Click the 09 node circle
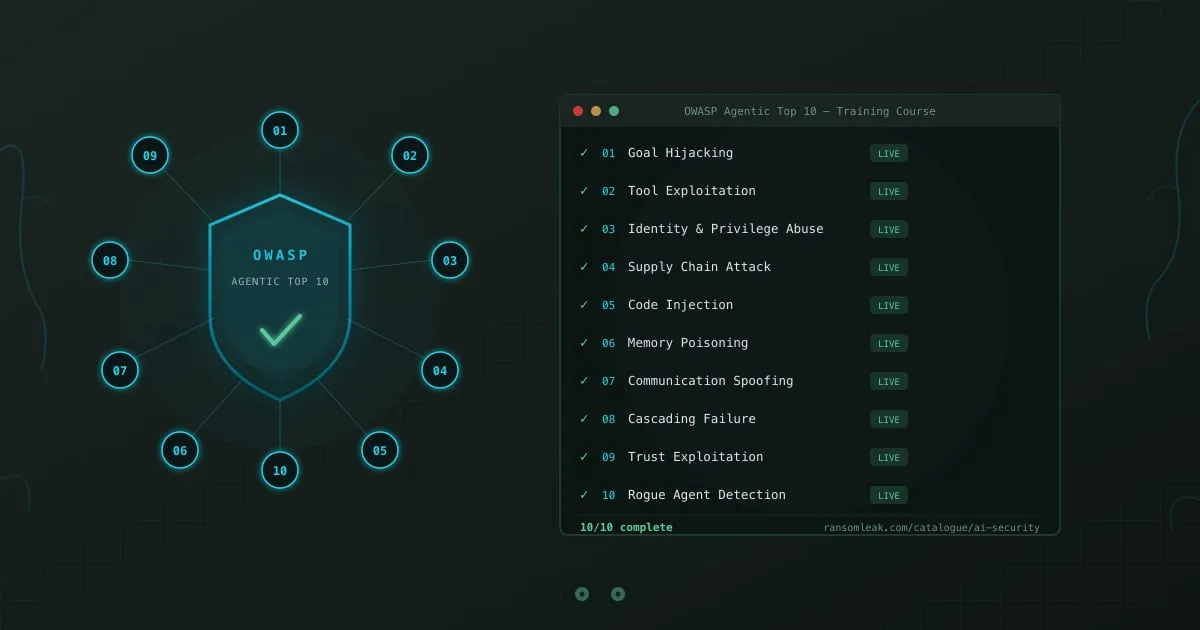The image size is (1200, 630). pyautogui.click(x=150, y=155)
